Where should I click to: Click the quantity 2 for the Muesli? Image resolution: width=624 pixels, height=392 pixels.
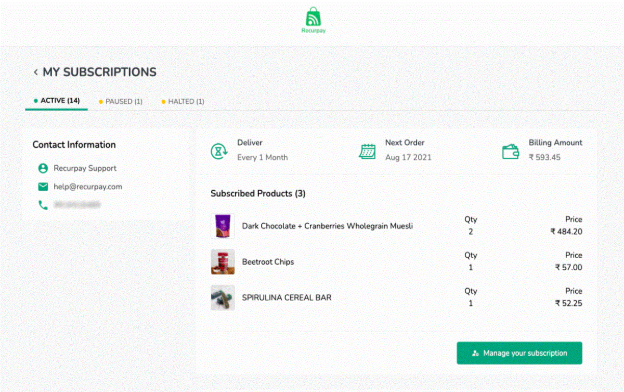tap(471, 232)
